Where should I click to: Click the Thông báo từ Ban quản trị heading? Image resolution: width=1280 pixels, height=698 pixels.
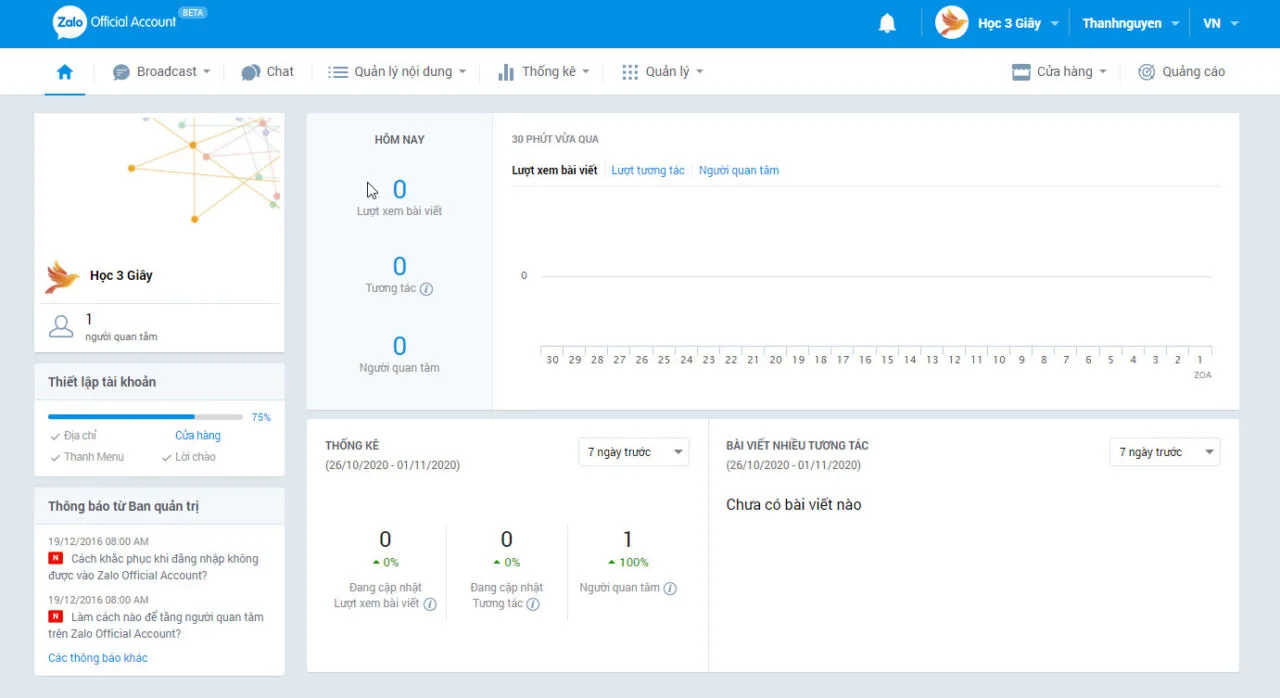click(x=124, y=507)
